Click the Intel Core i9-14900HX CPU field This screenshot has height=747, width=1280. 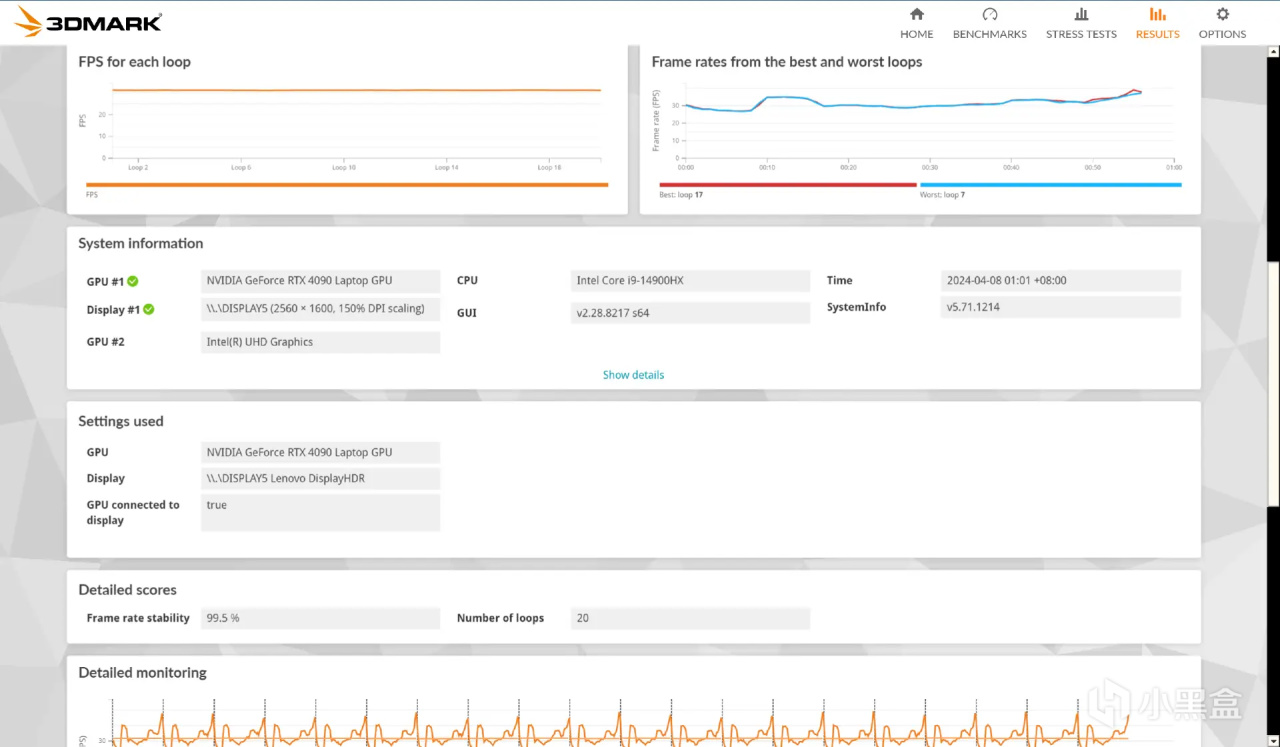[690, 281]
